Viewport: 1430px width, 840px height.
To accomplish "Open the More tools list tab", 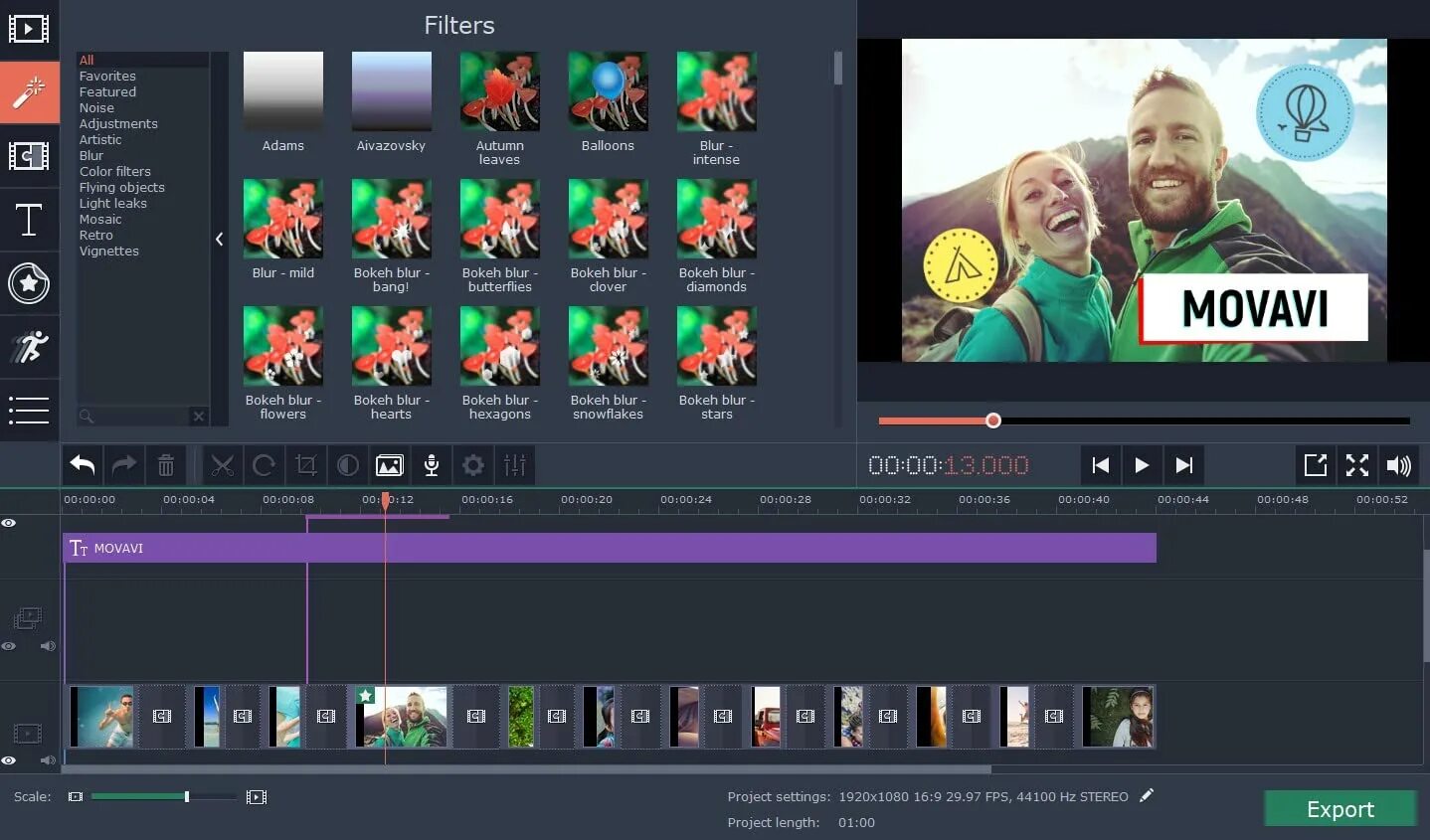I will (29, 411).
